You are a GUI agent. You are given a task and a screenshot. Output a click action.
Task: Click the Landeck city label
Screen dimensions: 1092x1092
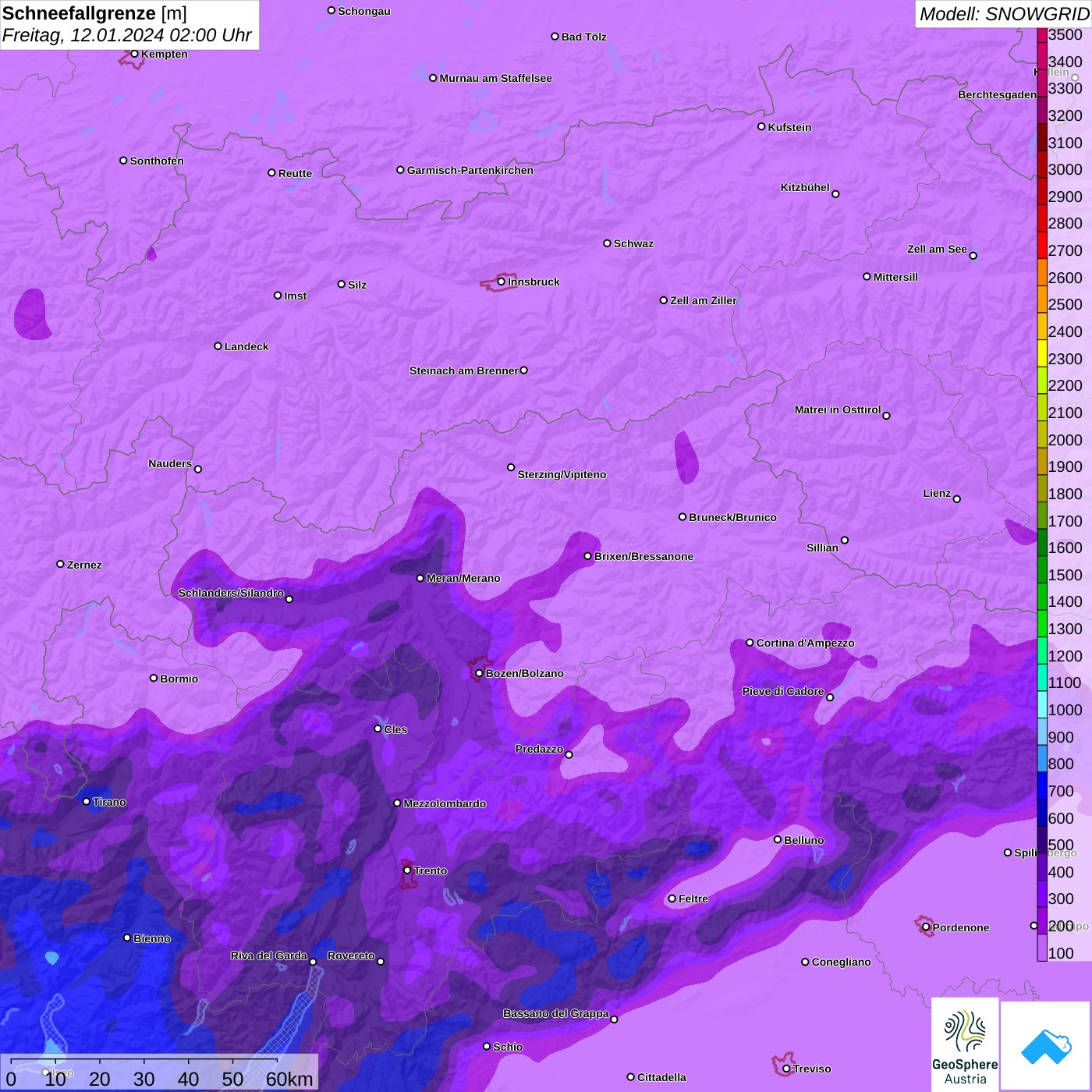246,346
